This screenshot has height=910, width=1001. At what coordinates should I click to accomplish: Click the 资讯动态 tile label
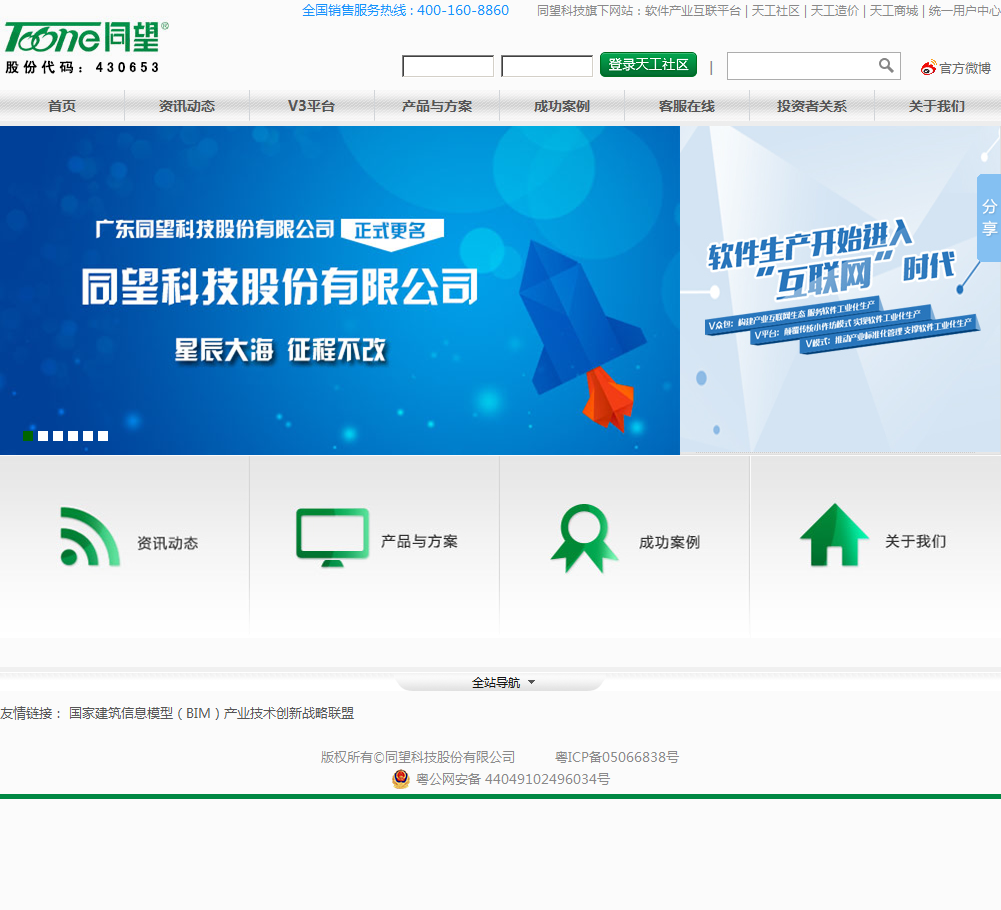(167, 543)
